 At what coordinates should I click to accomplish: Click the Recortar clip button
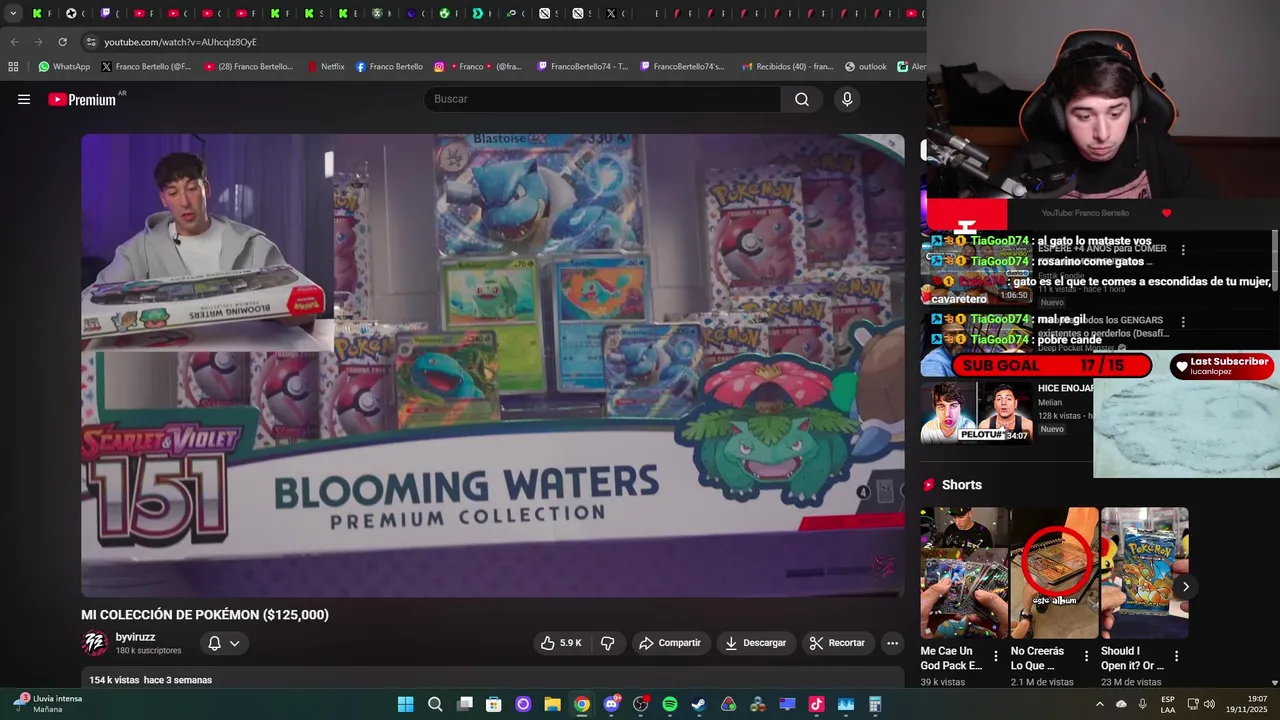837,643
